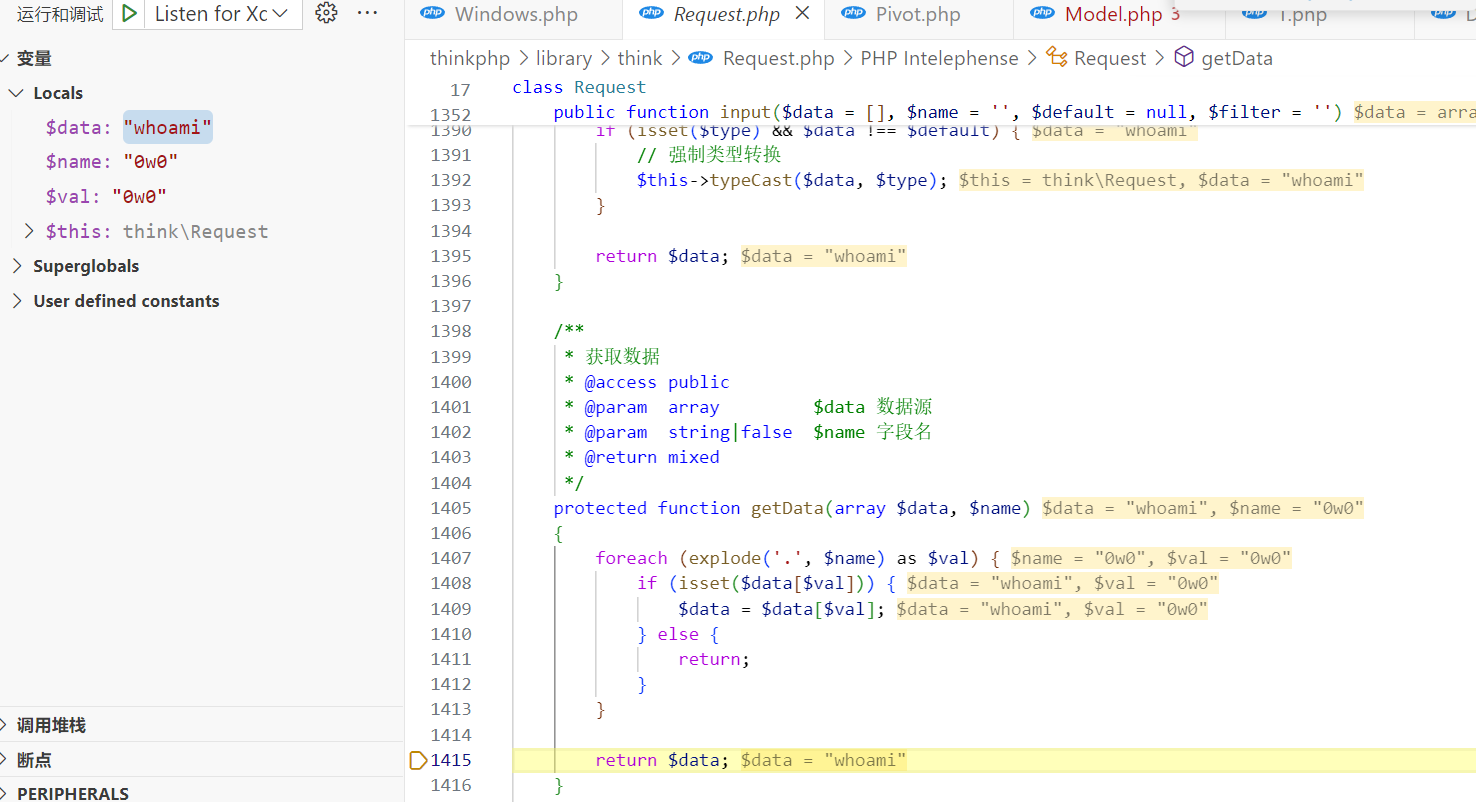Click bare return statement on line 1411
1476x802 pixels.
click(x=714, y=659)
